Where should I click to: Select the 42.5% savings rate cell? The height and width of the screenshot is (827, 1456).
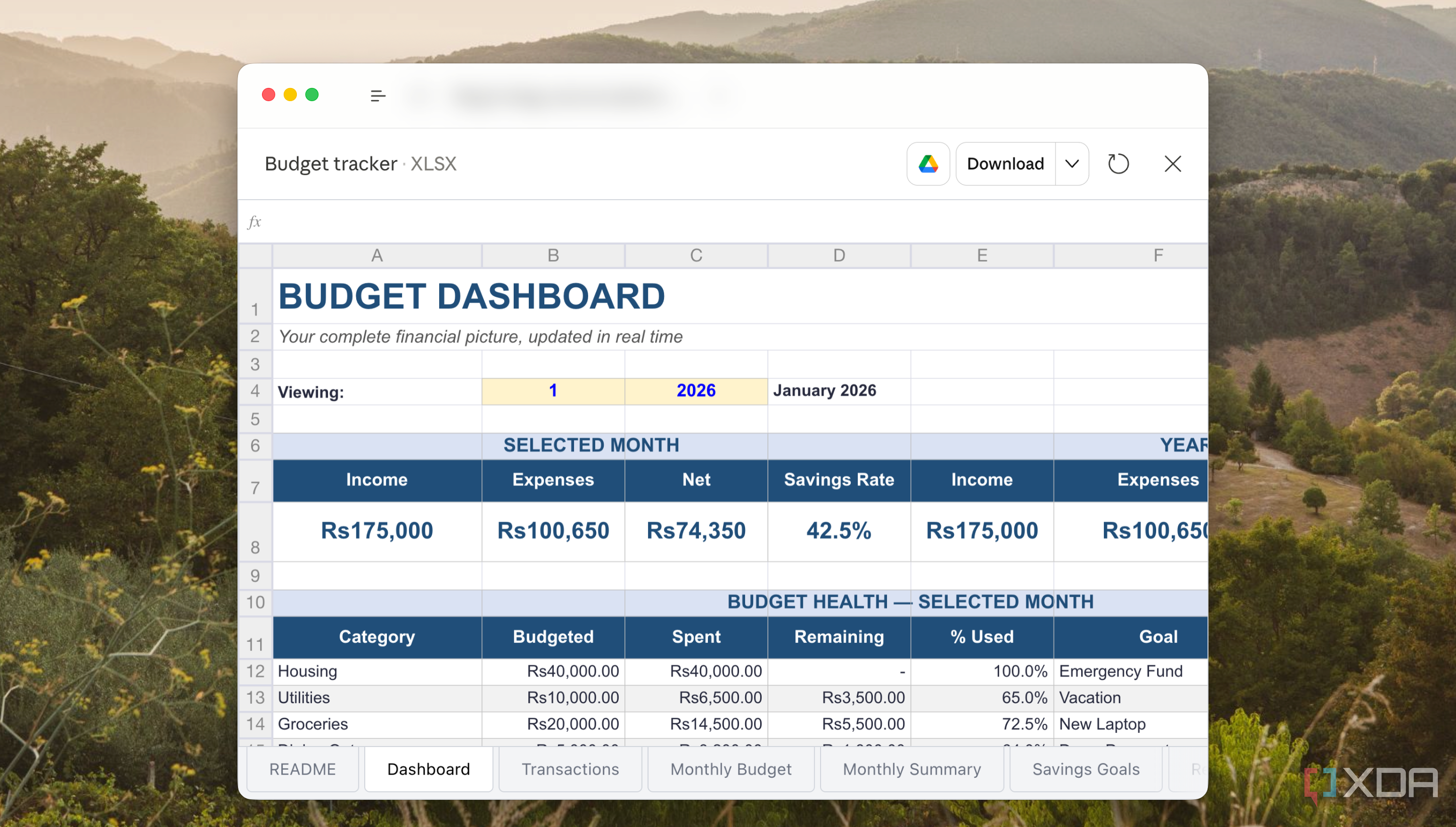click(x=839, y=531)
